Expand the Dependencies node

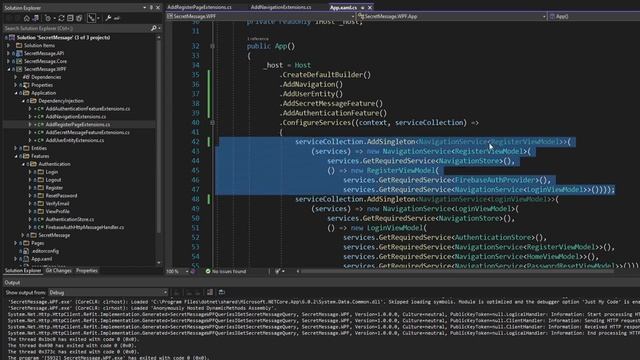pos(16,77)
